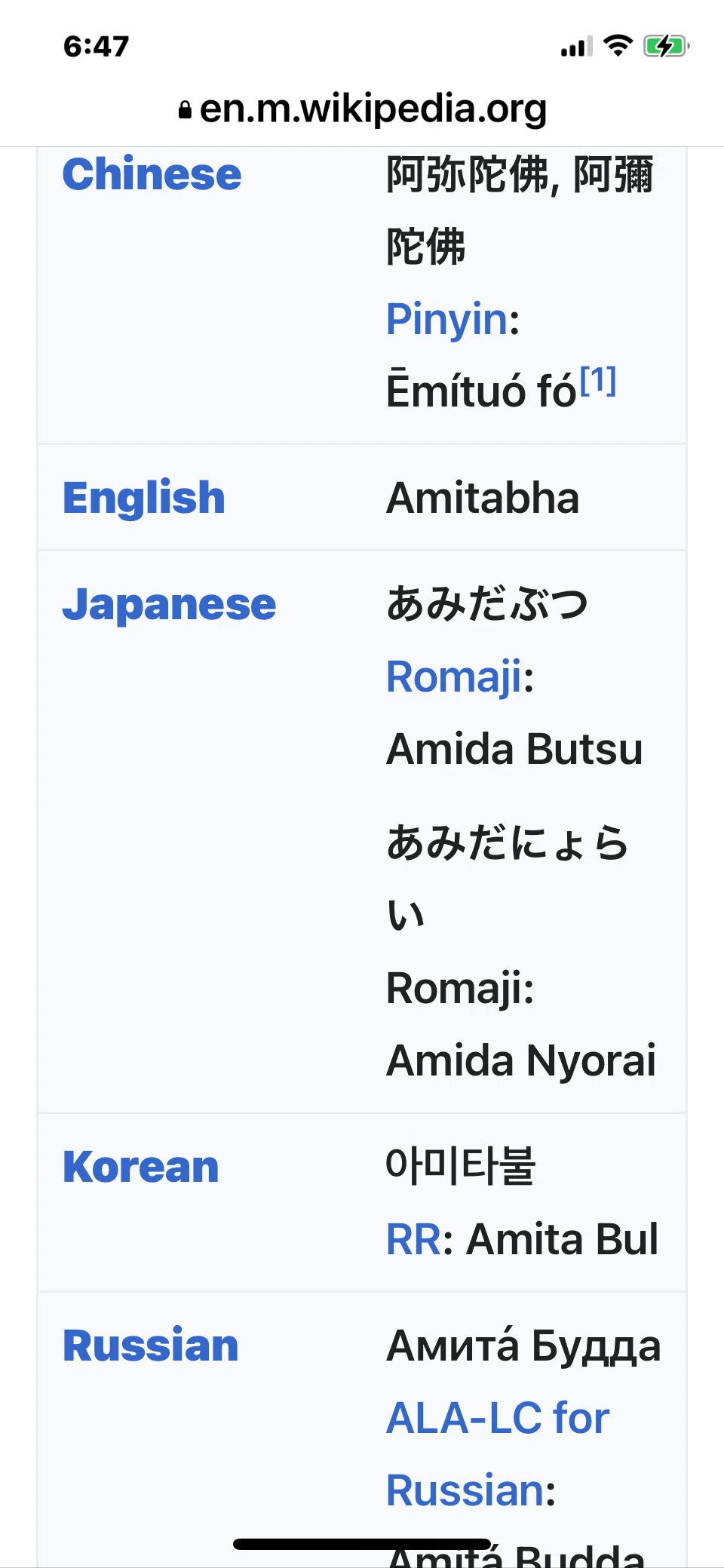Tap the cellular signal bars icon
The height and width of the screenshot is (1568, 724).
click(x=577, y=47)
